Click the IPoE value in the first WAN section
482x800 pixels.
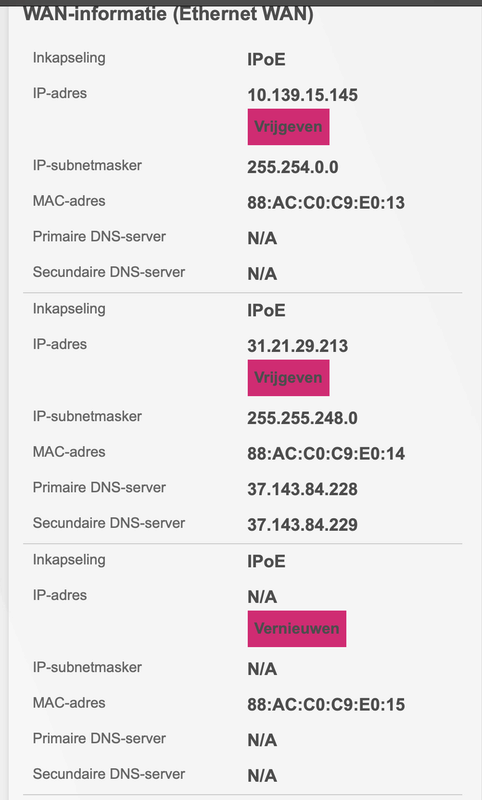[266, 59]
